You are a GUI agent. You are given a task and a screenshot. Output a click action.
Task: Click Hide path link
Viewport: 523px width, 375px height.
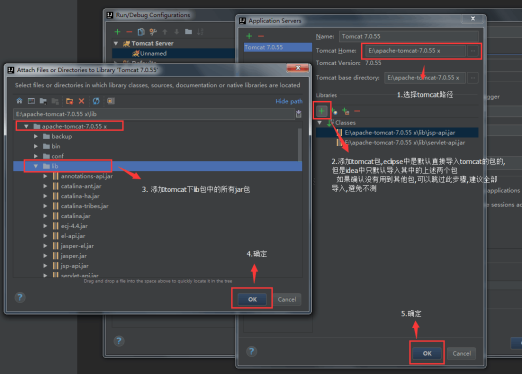point(289,101)
